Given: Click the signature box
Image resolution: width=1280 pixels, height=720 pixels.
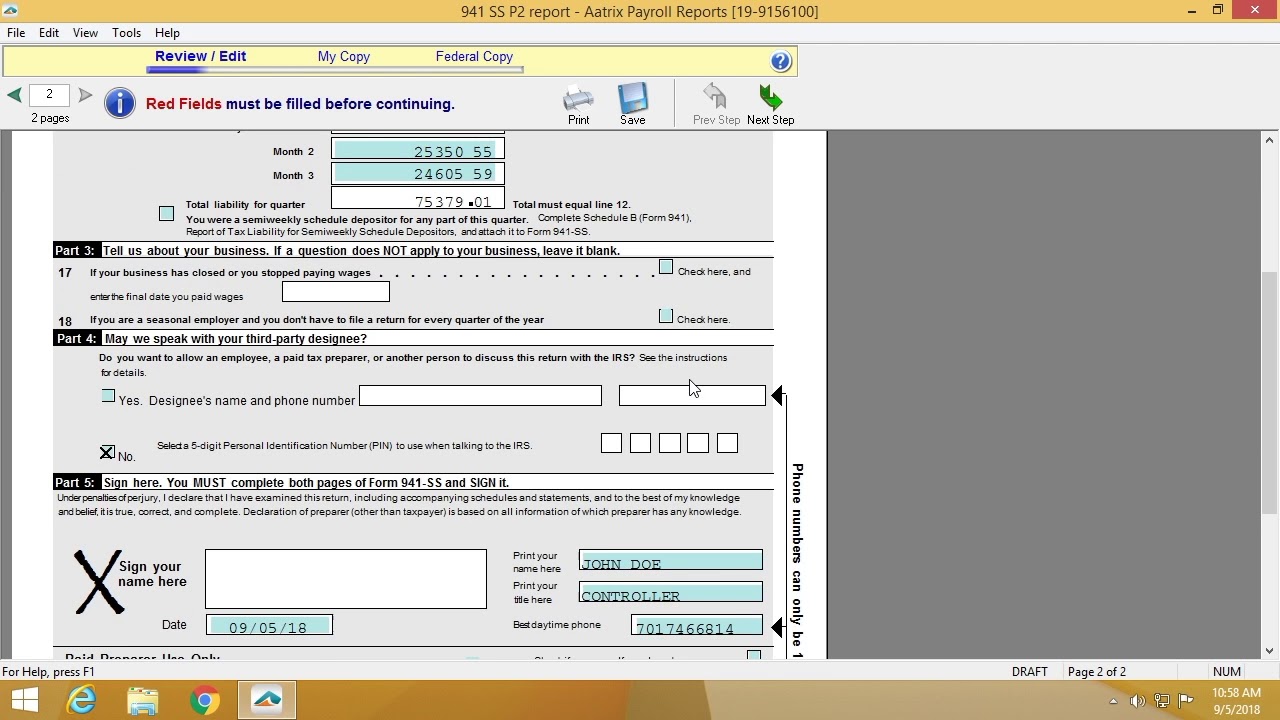Looking at the screenshot, I should click(x=346, y=579).
